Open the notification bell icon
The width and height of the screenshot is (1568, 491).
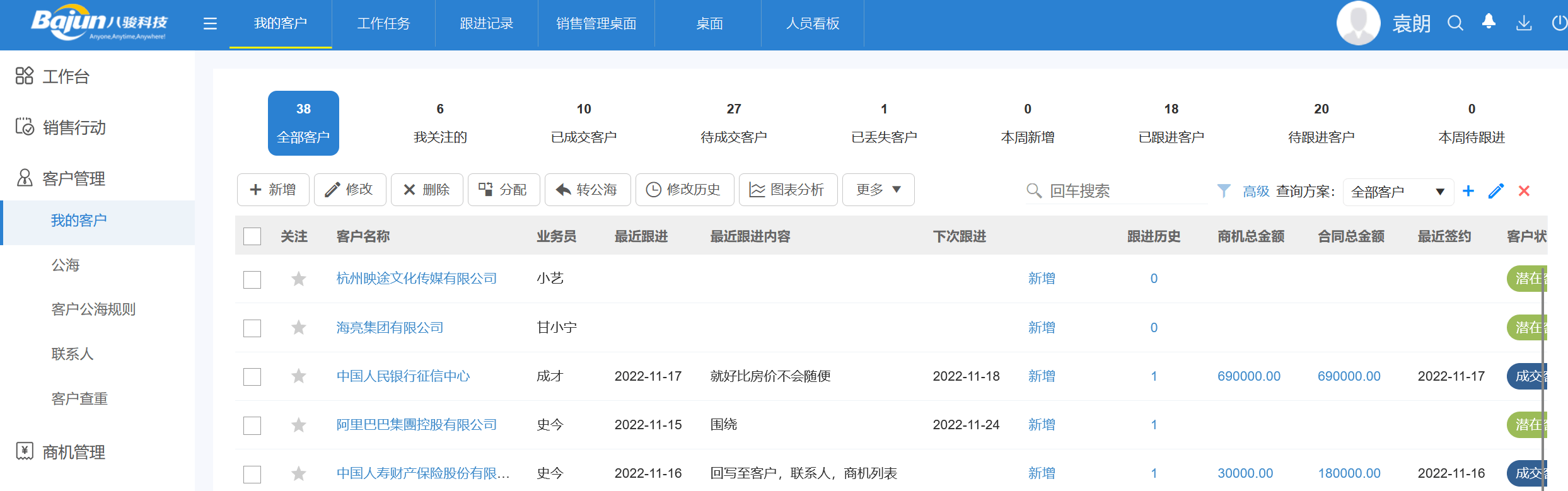[1489, 23]
